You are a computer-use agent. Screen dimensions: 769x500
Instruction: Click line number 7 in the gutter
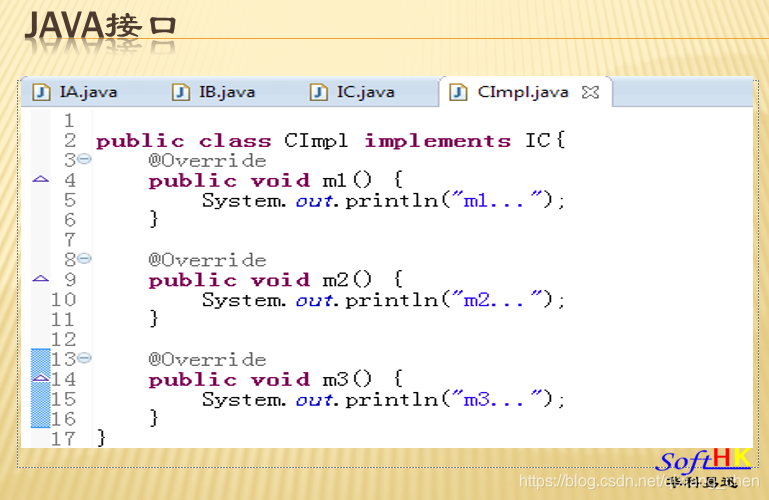[x=70, y=240]
